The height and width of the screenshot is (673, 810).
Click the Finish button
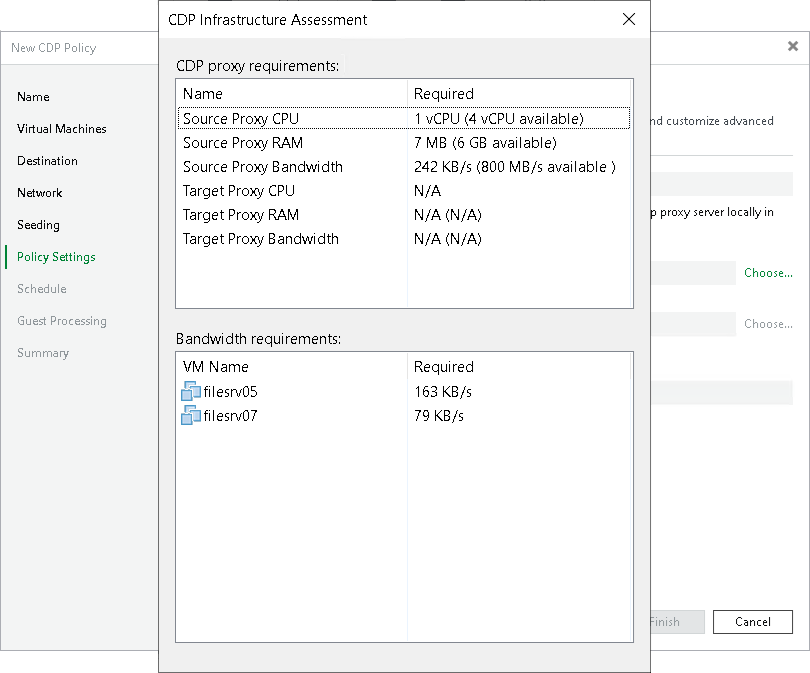666,622
